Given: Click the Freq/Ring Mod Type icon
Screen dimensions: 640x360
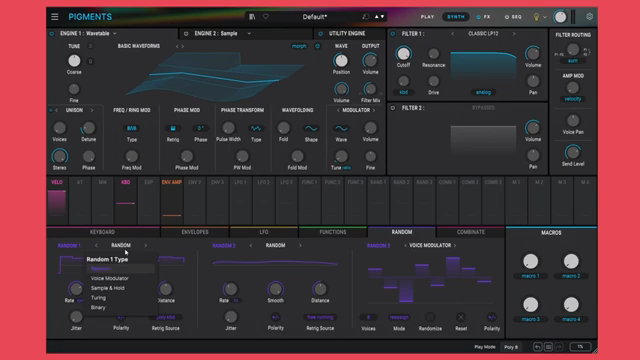Looking at the screenshot, I should pyautogui.click(x=131, y=129).
